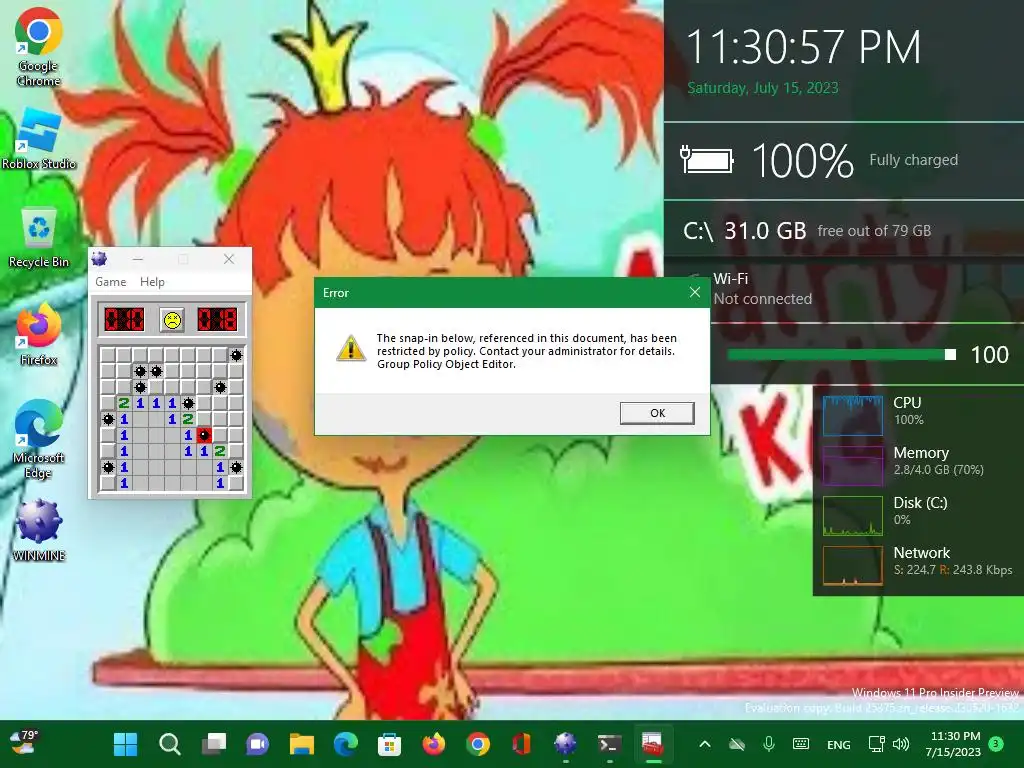
Task: Click the C:\ 31.0 GB free text
Action: coord(807,231)
